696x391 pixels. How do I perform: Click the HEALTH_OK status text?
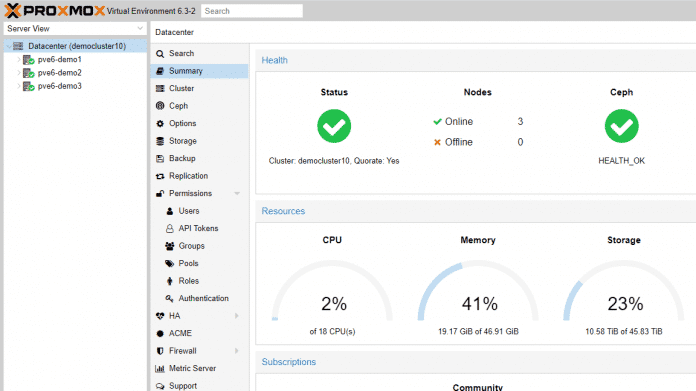pyautogui.click(x=621, y=161)
